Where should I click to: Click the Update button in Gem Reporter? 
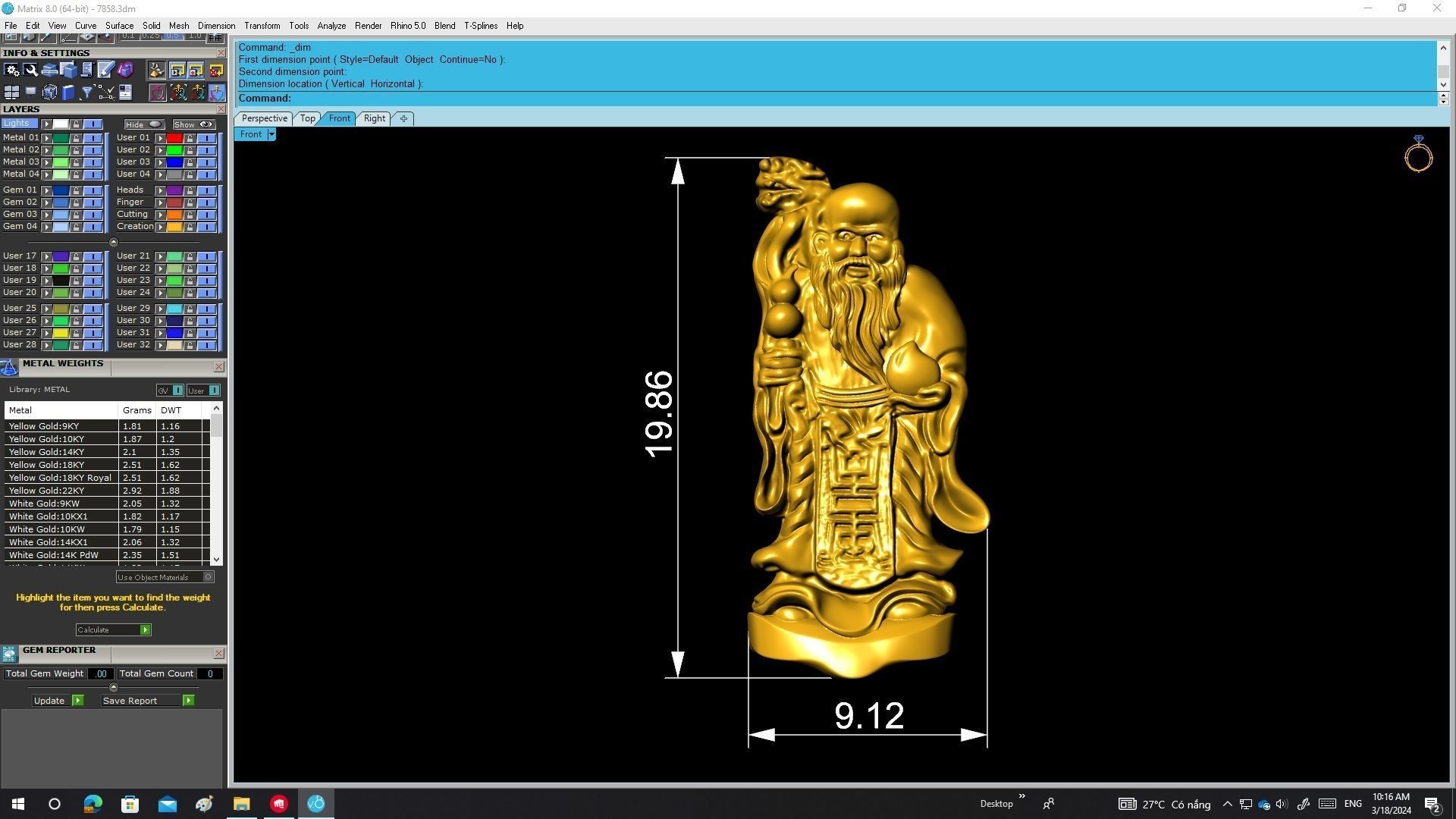pyautogui.click(x=58, y=701)
